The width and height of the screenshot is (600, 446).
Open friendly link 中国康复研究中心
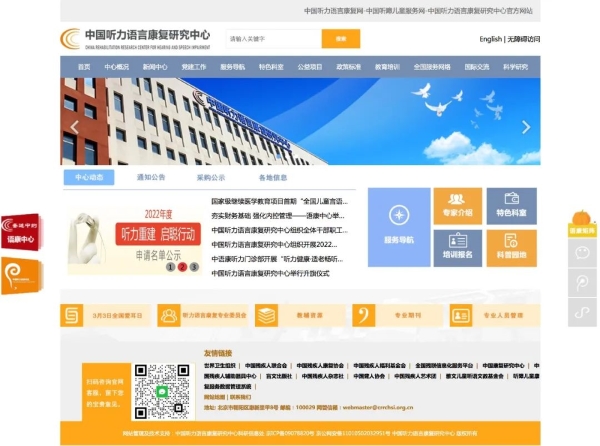(x=503, y=366)
